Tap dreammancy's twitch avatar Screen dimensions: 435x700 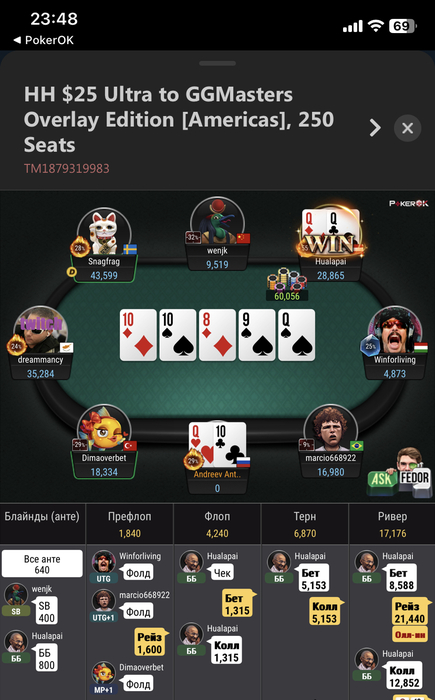[x=41, y=331]
